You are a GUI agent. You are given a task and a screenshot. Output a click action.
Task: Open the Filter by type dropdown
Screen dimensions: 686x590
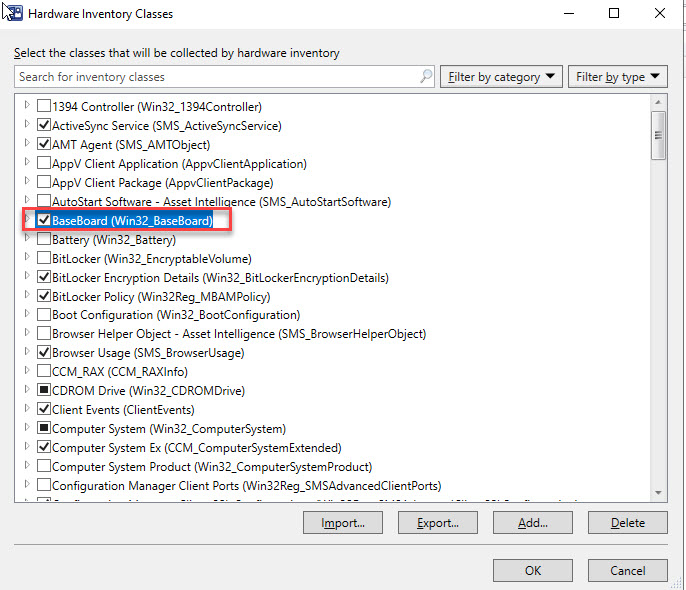617,77
